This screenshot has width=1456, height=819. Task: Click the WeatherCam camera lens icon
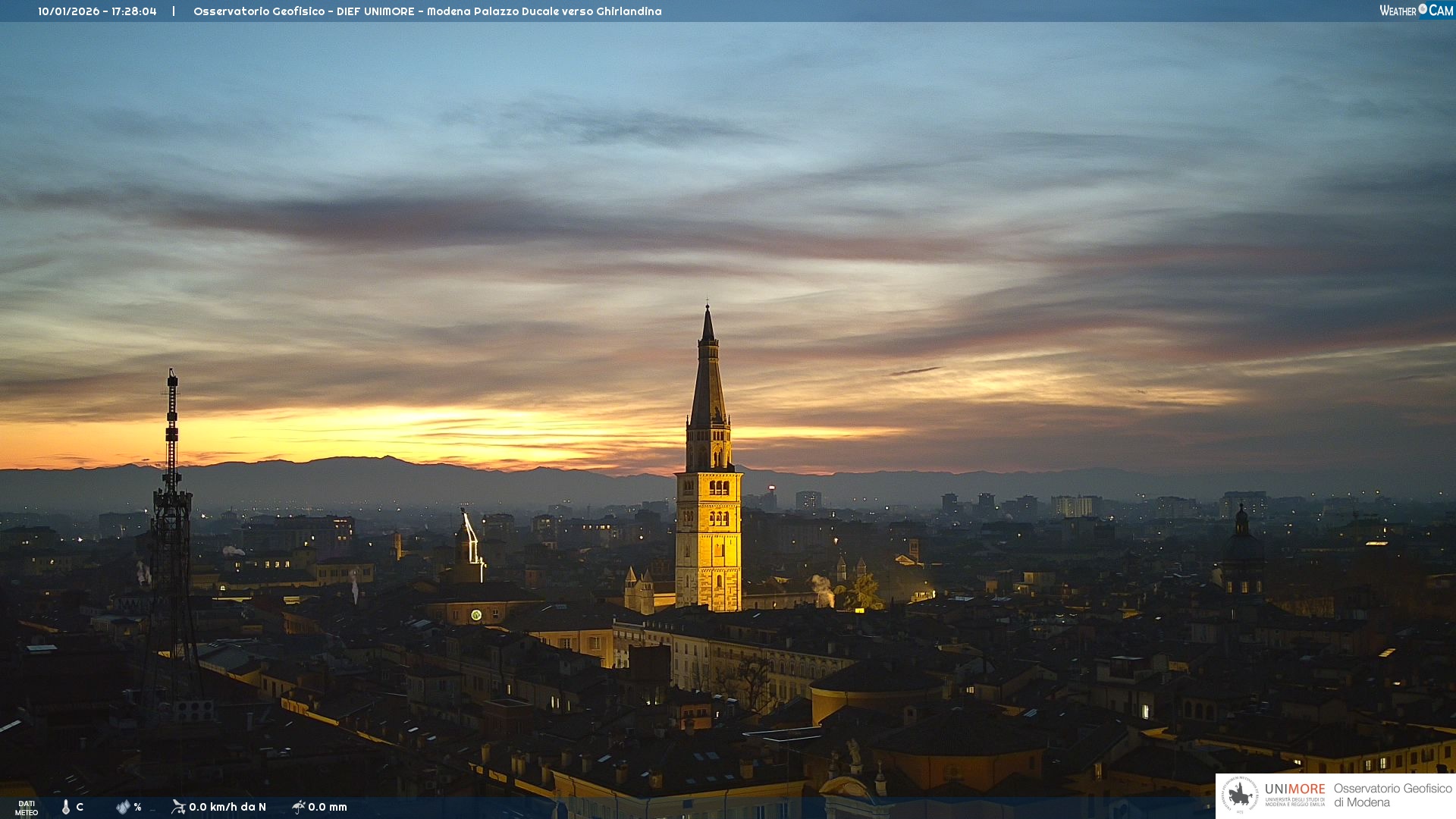tap(1423, 9)
